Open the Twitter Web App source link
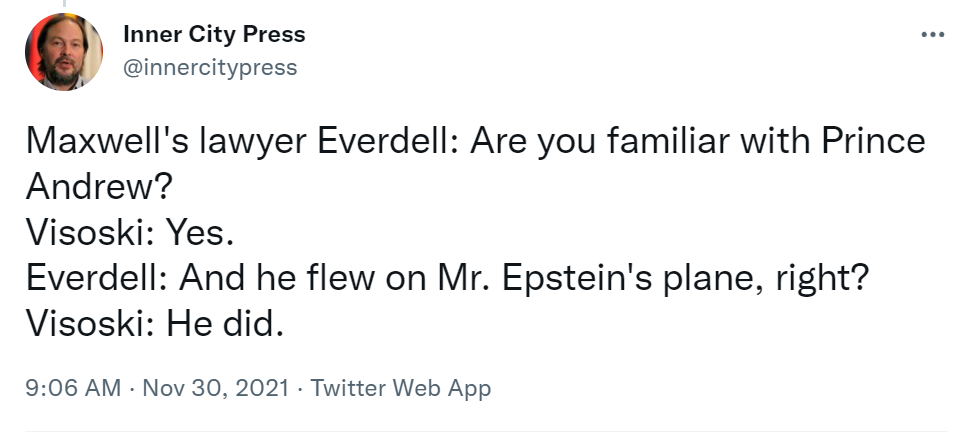Image resolution: width=965 pixels, height=447 pixels. [401, 387]
